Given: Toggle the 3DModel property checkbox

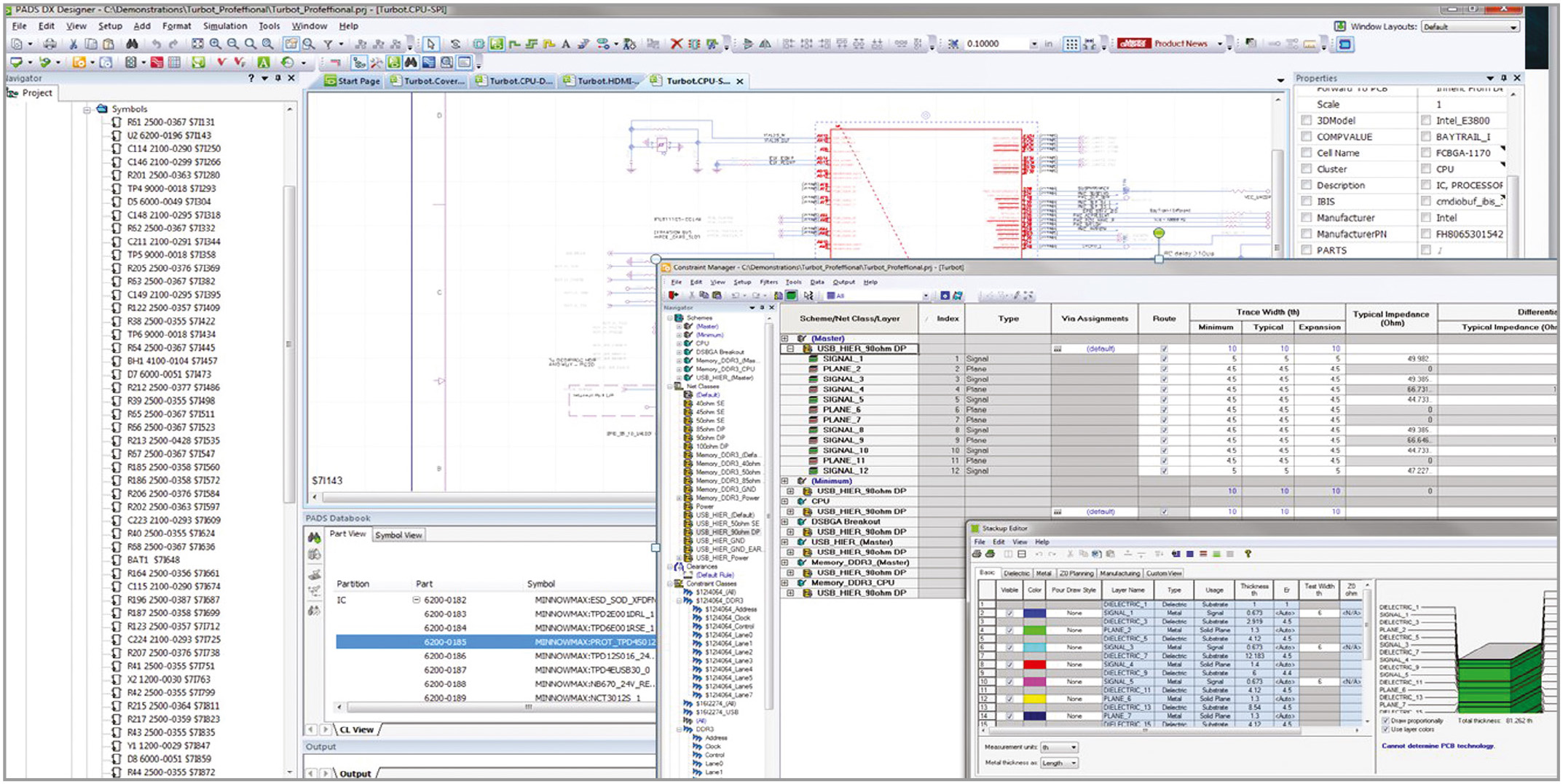Looking at the screenshot, I should pos(1307,121).
